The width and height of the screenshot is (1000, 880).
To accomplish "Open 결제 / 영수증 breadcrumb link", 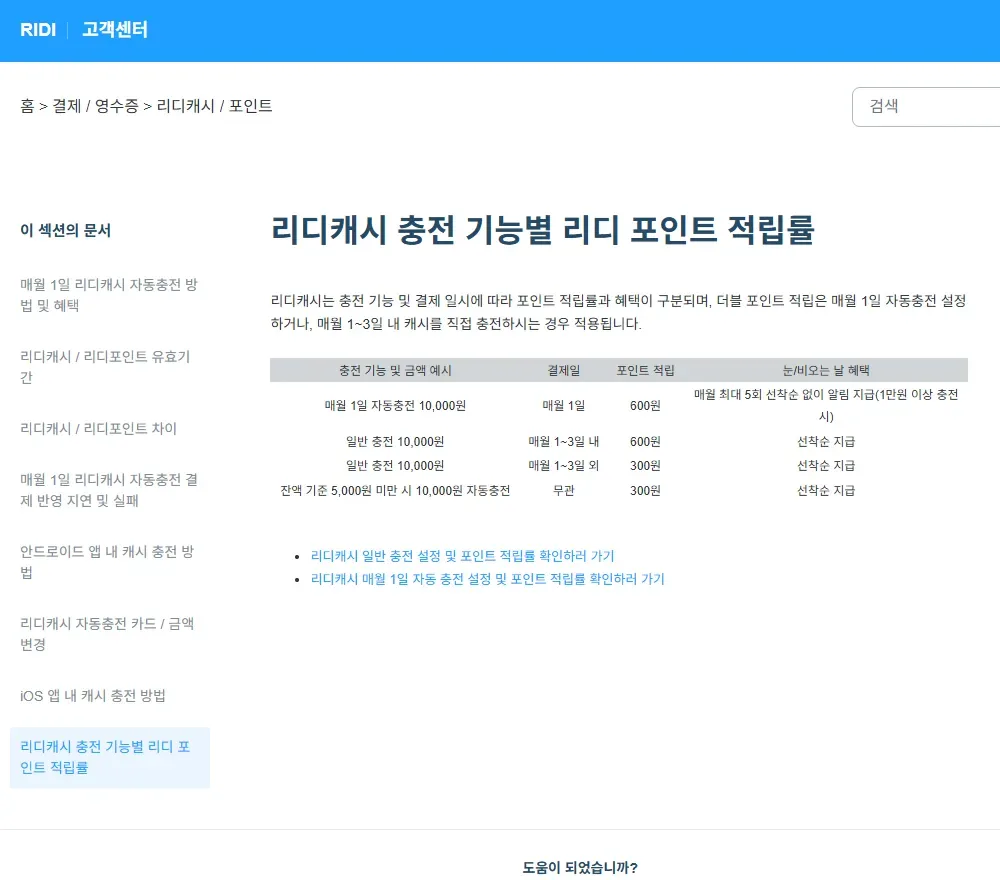I will click(x=95, y=106).
